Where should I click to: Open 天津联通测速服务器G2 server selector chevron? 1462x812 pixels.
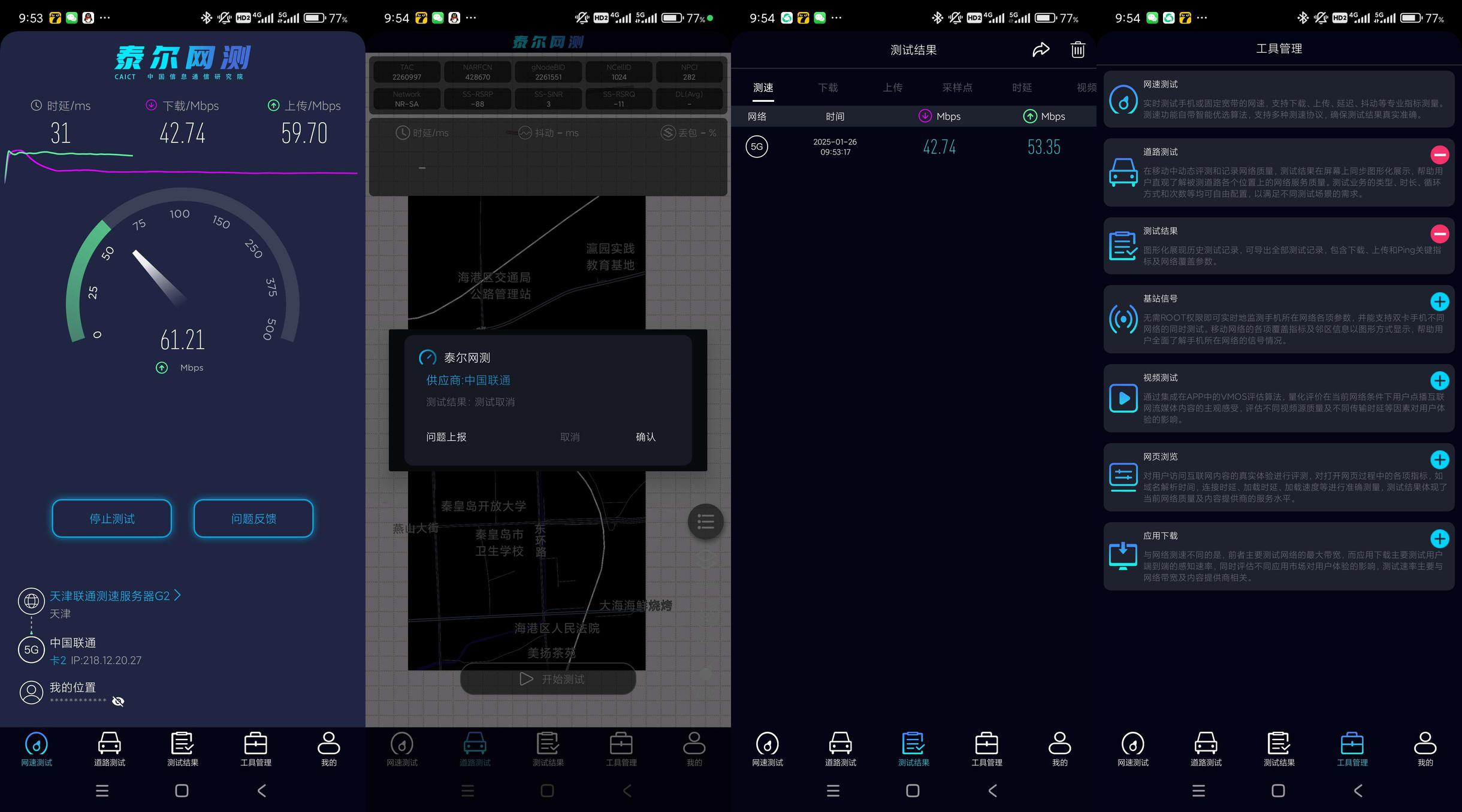tap(177, 595)
